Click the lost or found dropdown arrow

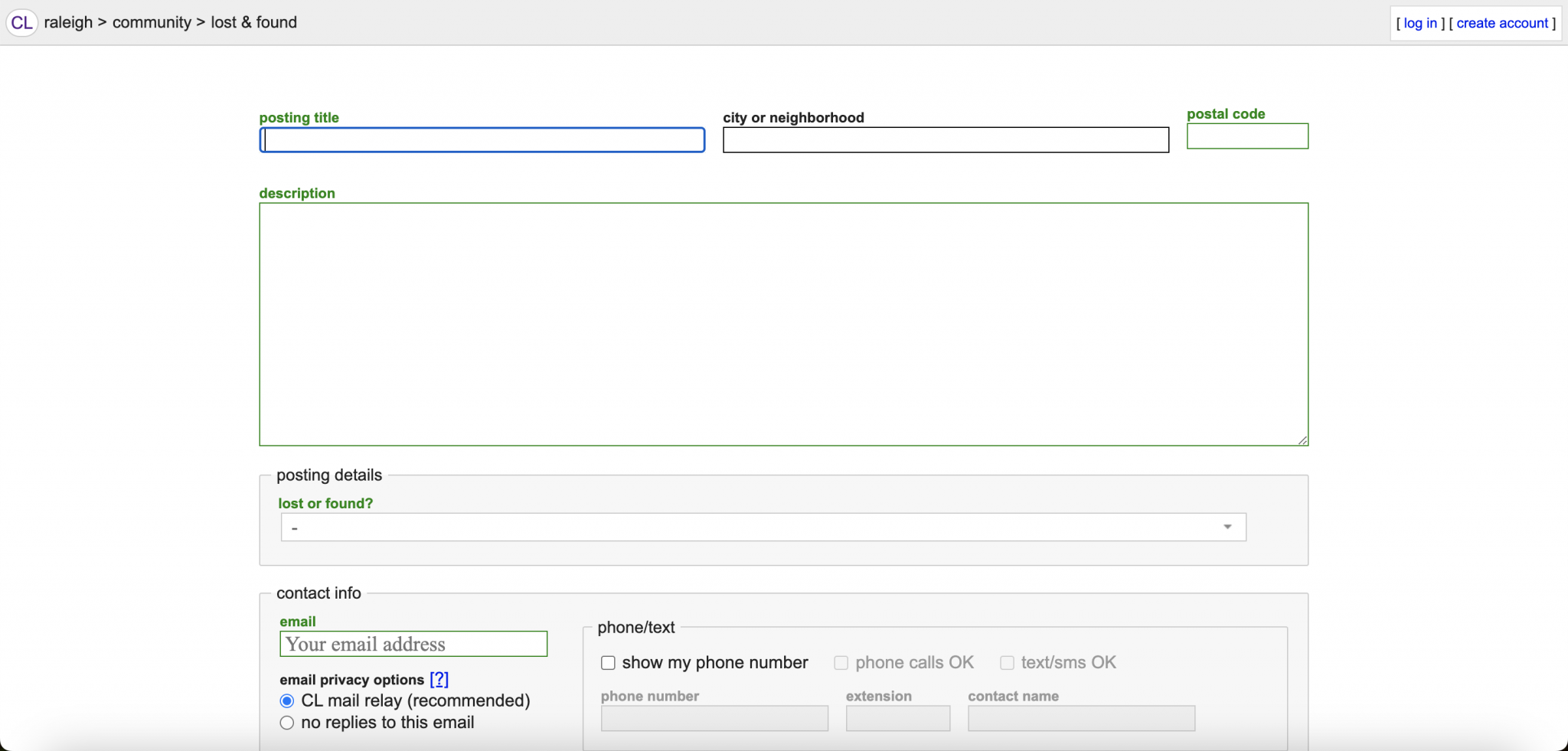1227,527
